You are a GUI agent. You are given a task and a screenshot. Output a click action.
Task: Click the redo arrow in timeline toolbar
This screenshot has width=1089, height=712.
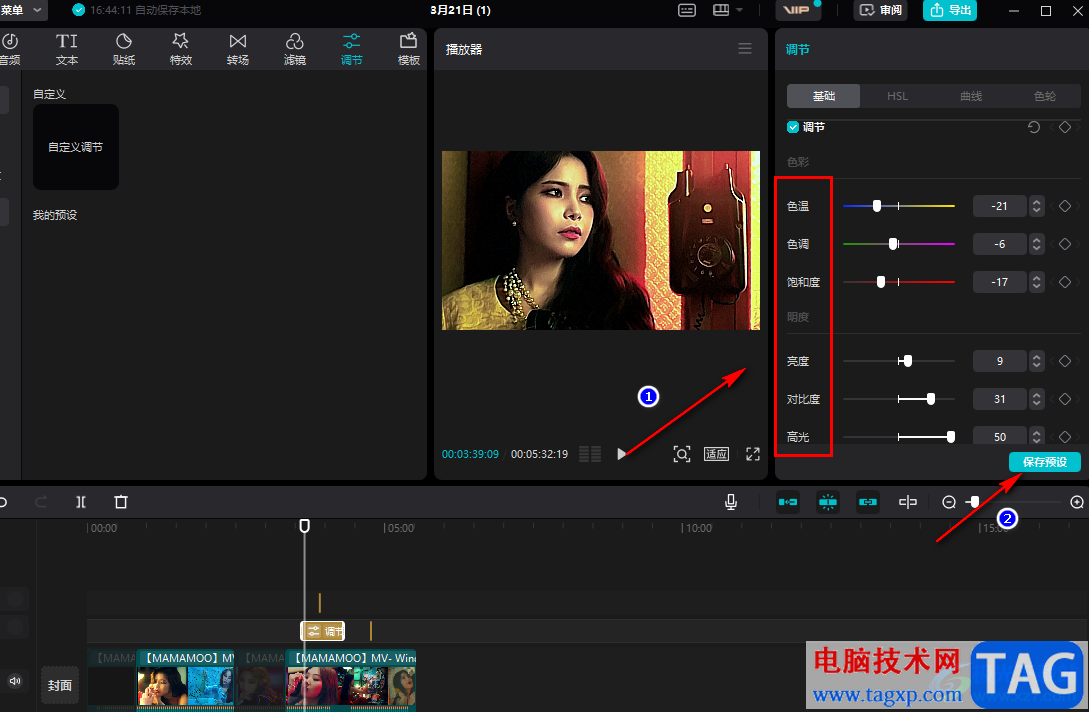(x=41, y=502)
